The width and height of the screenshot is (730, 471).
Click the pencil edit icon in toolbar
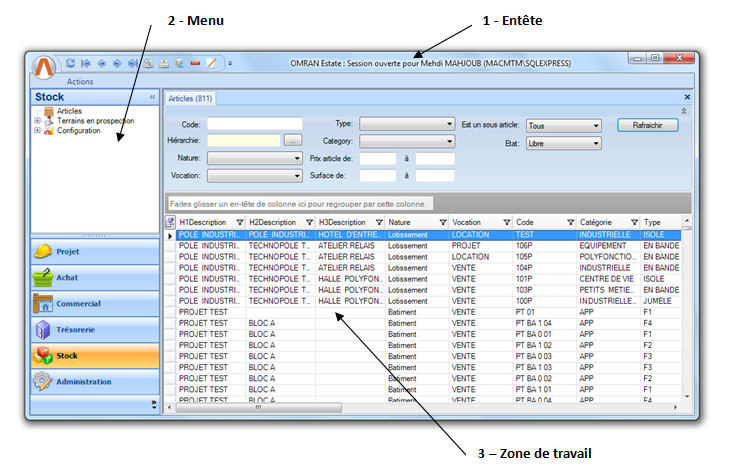pos(211,62)
